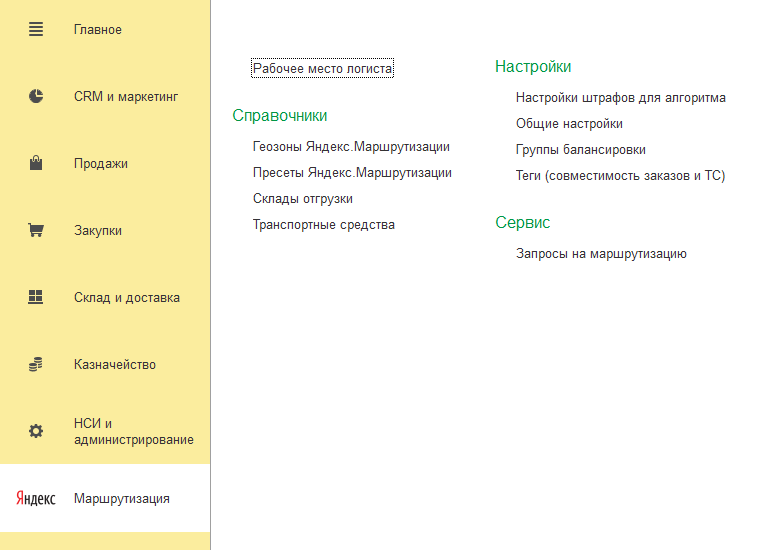Open Геозоны Яндекс.Маршрутизации reference

(351, 147)
